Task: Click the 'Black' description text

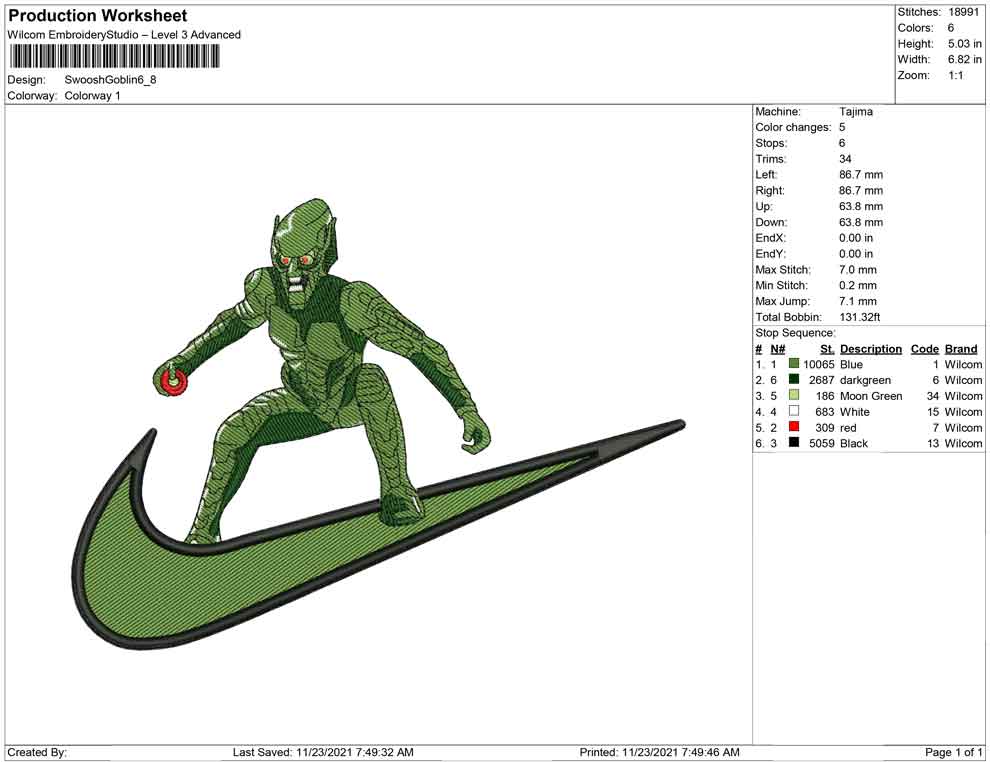Action: point(854,443)
